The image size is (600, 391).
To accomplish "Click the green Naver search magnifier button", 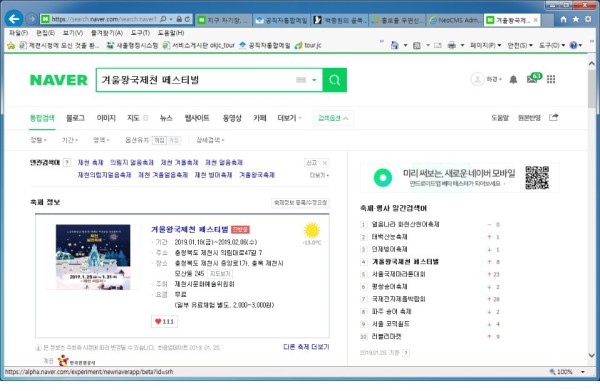I will pos(334,80).
